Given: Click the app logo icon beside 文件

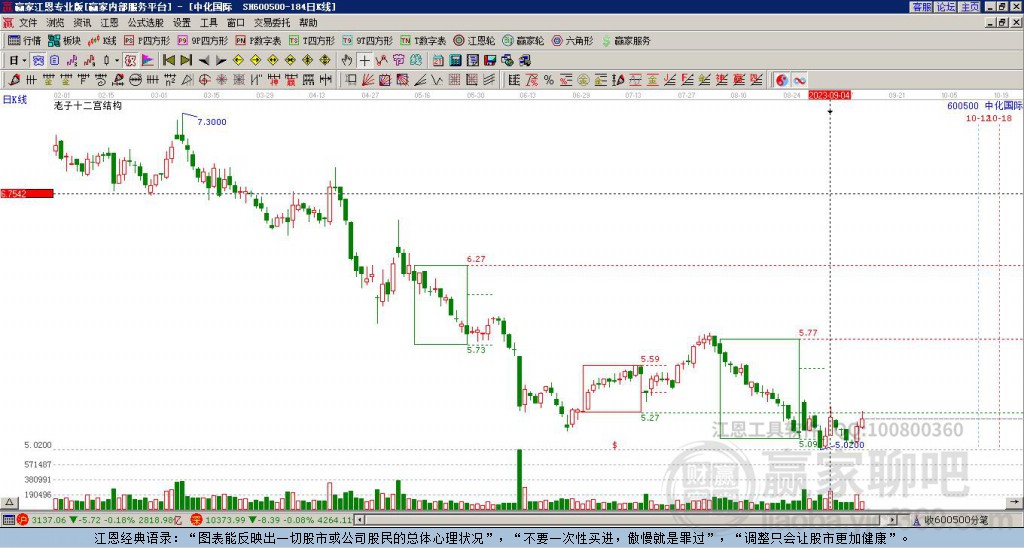Looking at the screenshot, I should click(8, 23).
